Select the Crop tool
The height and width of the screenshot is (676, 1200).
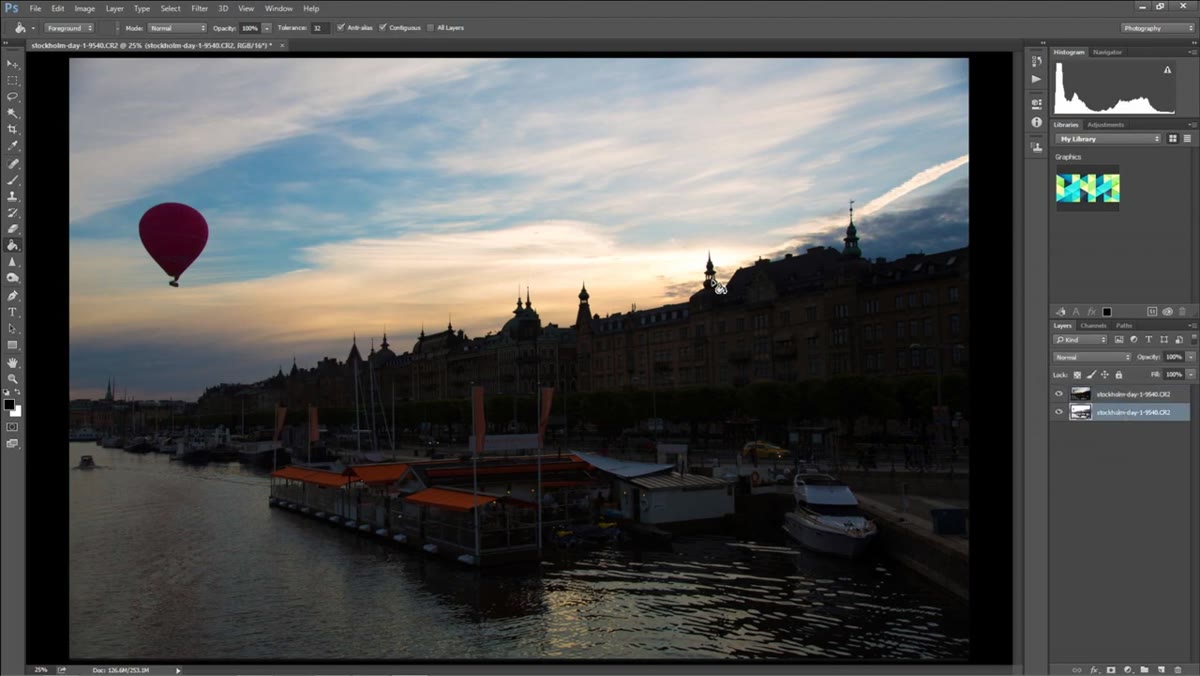13,129
